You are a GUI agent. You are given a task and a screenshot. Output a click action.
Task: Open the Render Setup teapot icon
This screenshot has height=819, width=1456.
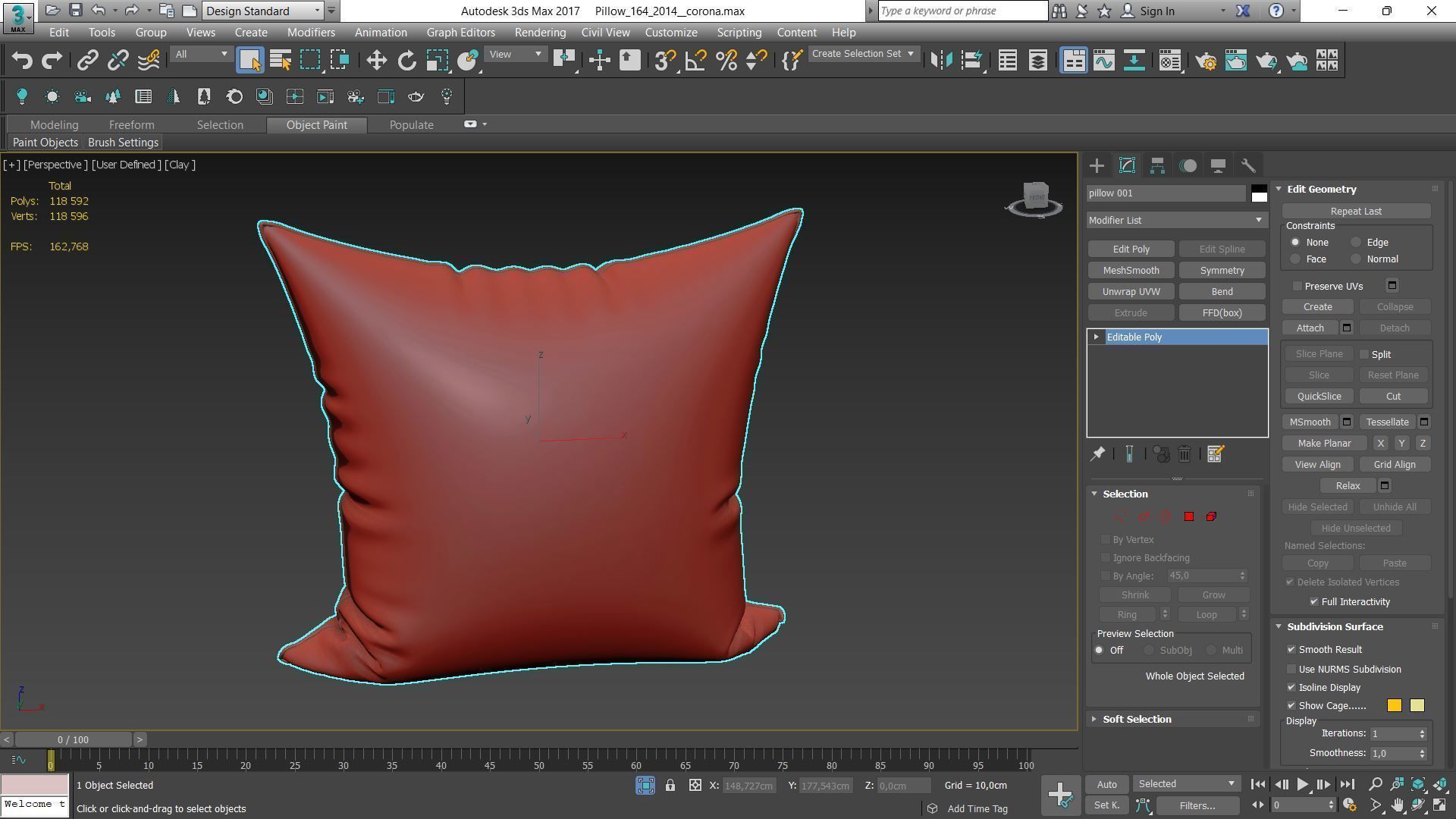[1206, 61]
